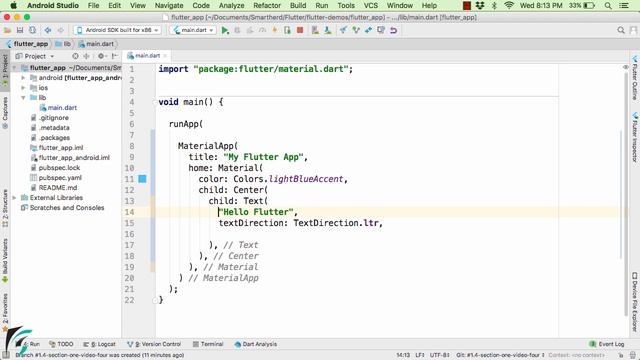
Task: Select .metadata file in project tree
Action: pyautogui.click(x=50, y=128)
